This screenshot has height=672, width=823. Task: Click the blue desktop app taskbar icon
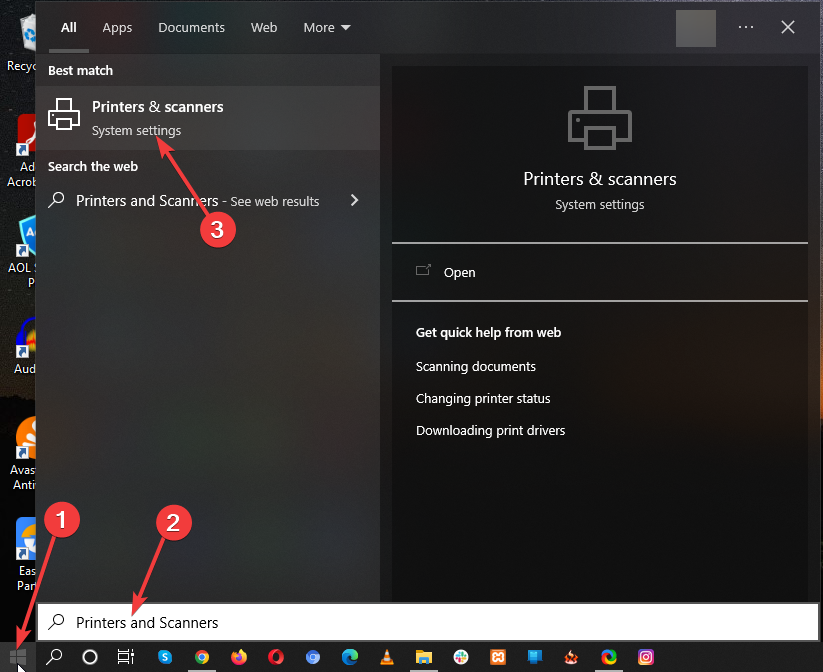coord(535,657)
